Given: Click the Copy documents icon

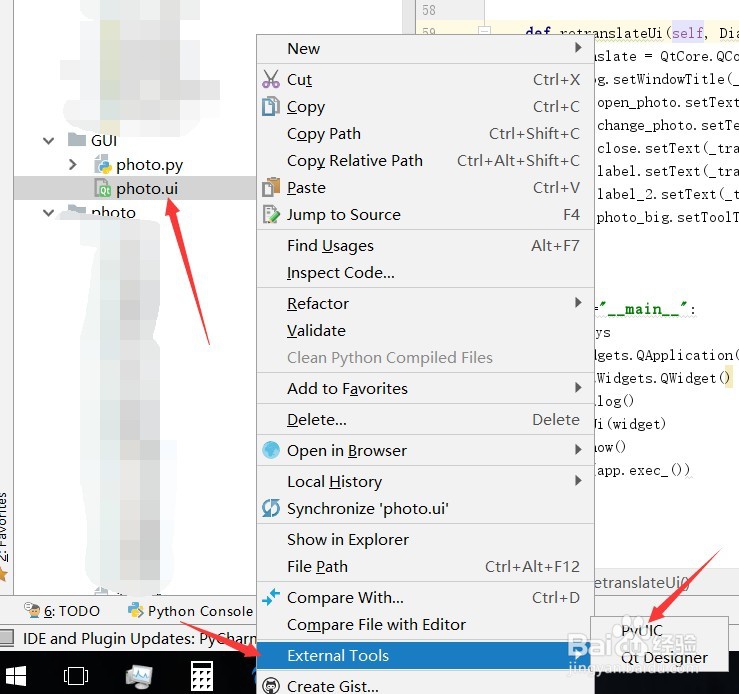Looking at the screenshot, I should coord(271,106).
